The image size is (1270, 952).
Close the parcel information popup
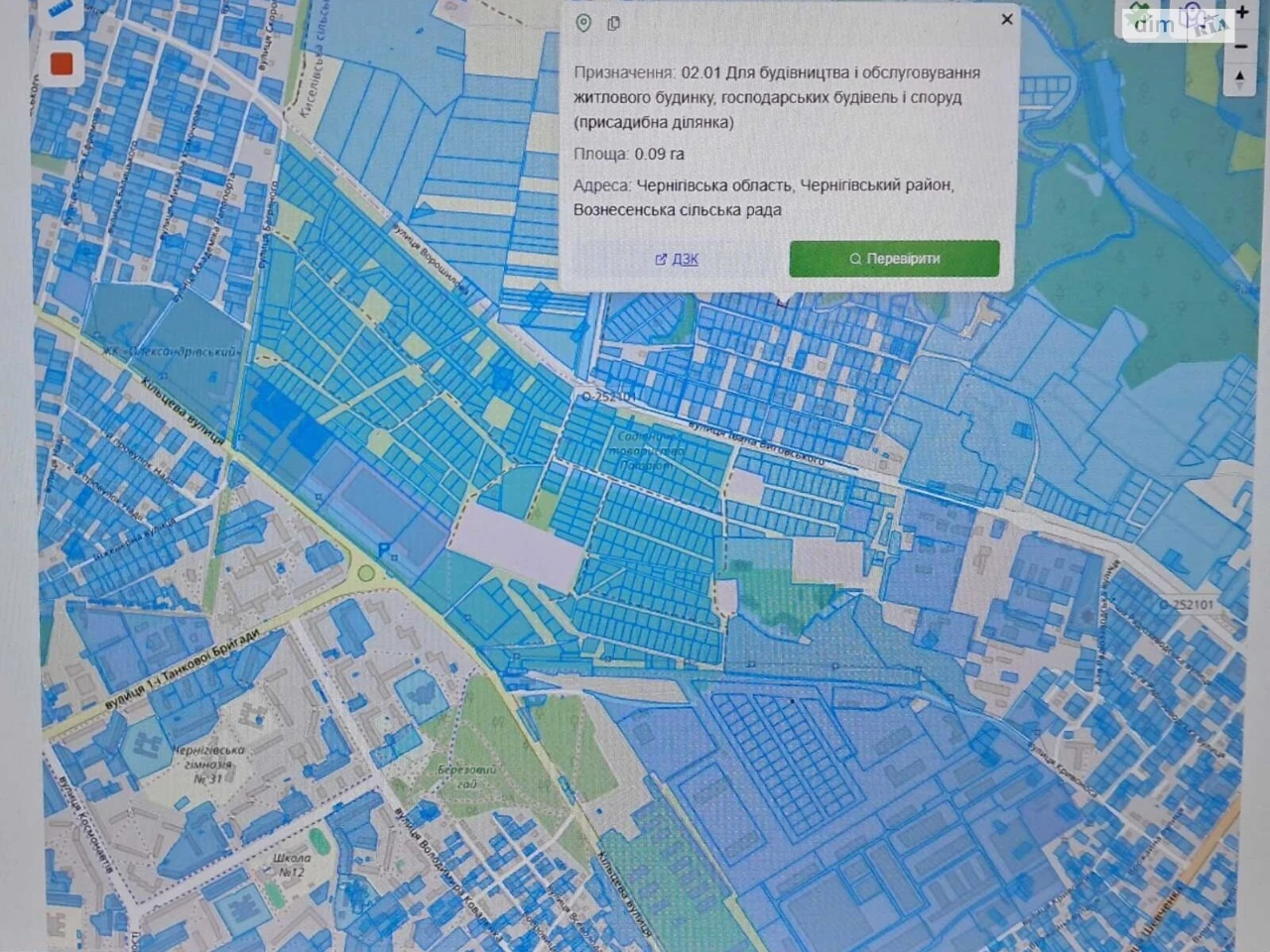[1007, 19]
